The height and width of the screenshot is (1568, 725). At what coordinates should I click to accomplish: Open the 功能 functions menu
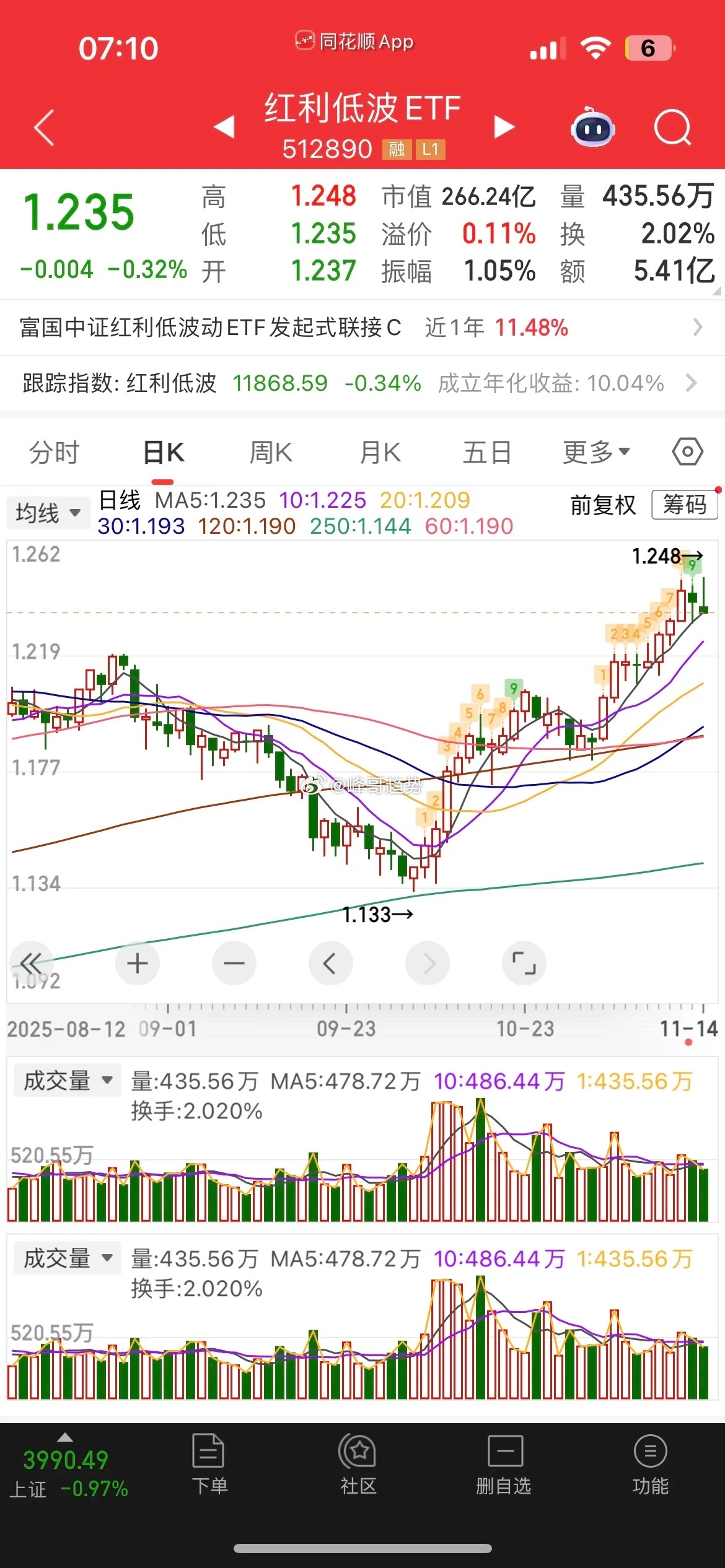pos(650,1465)
